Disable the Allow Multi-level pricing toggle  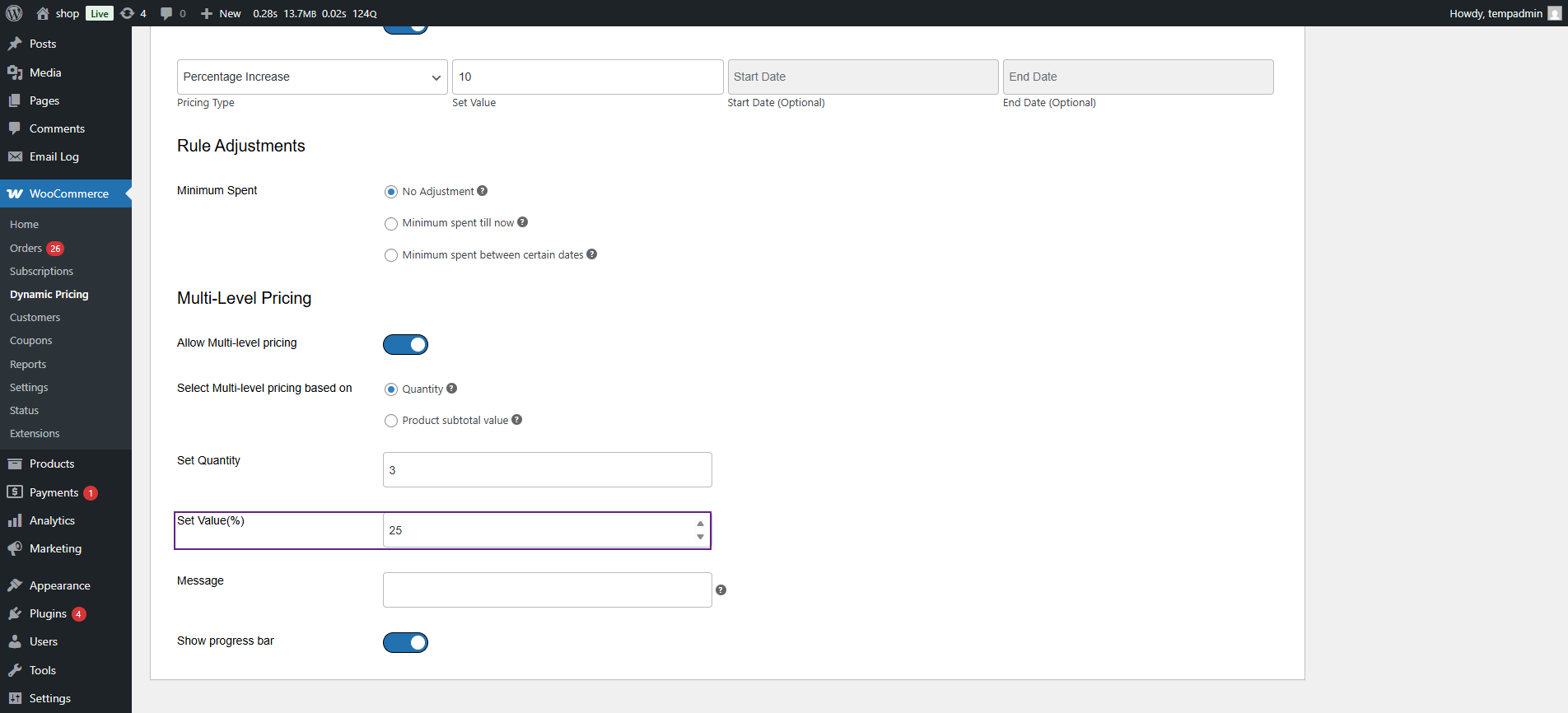pos(405,344)
